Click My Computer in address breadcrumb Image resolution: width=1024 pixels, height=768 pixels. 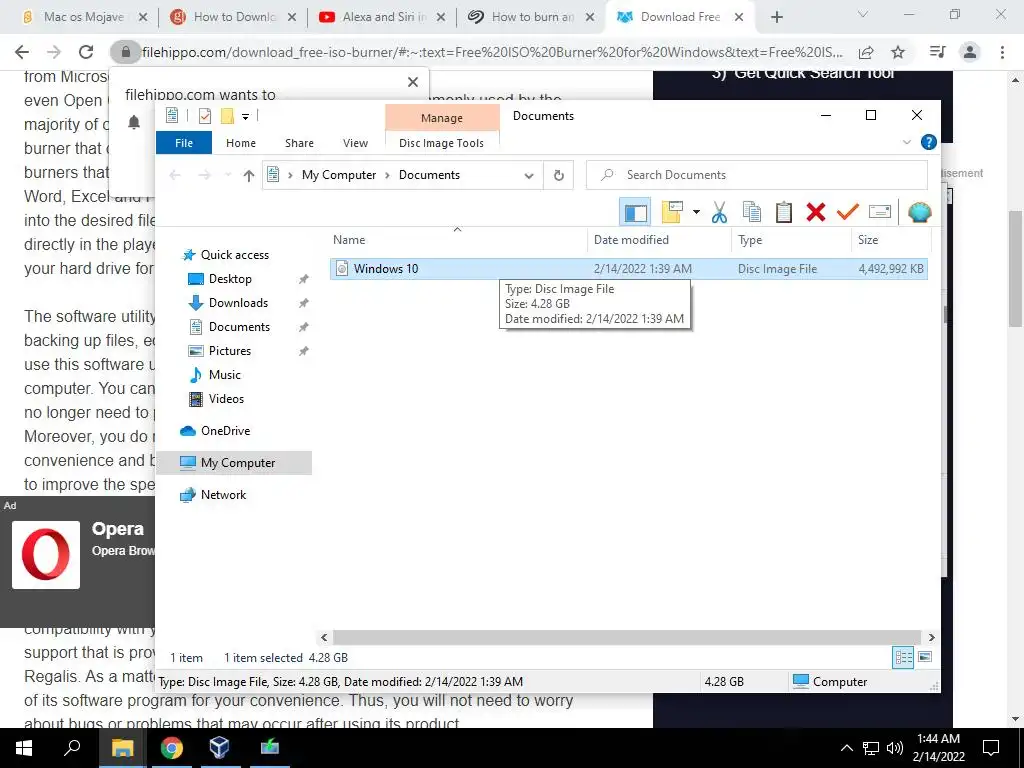pos(339,175)
